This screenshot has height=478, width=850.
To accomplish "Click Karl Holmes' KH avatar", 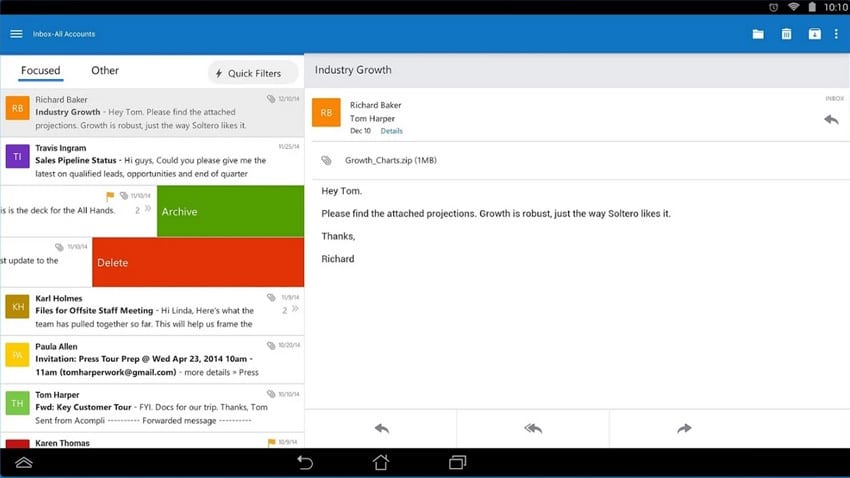I will [17, 307].
